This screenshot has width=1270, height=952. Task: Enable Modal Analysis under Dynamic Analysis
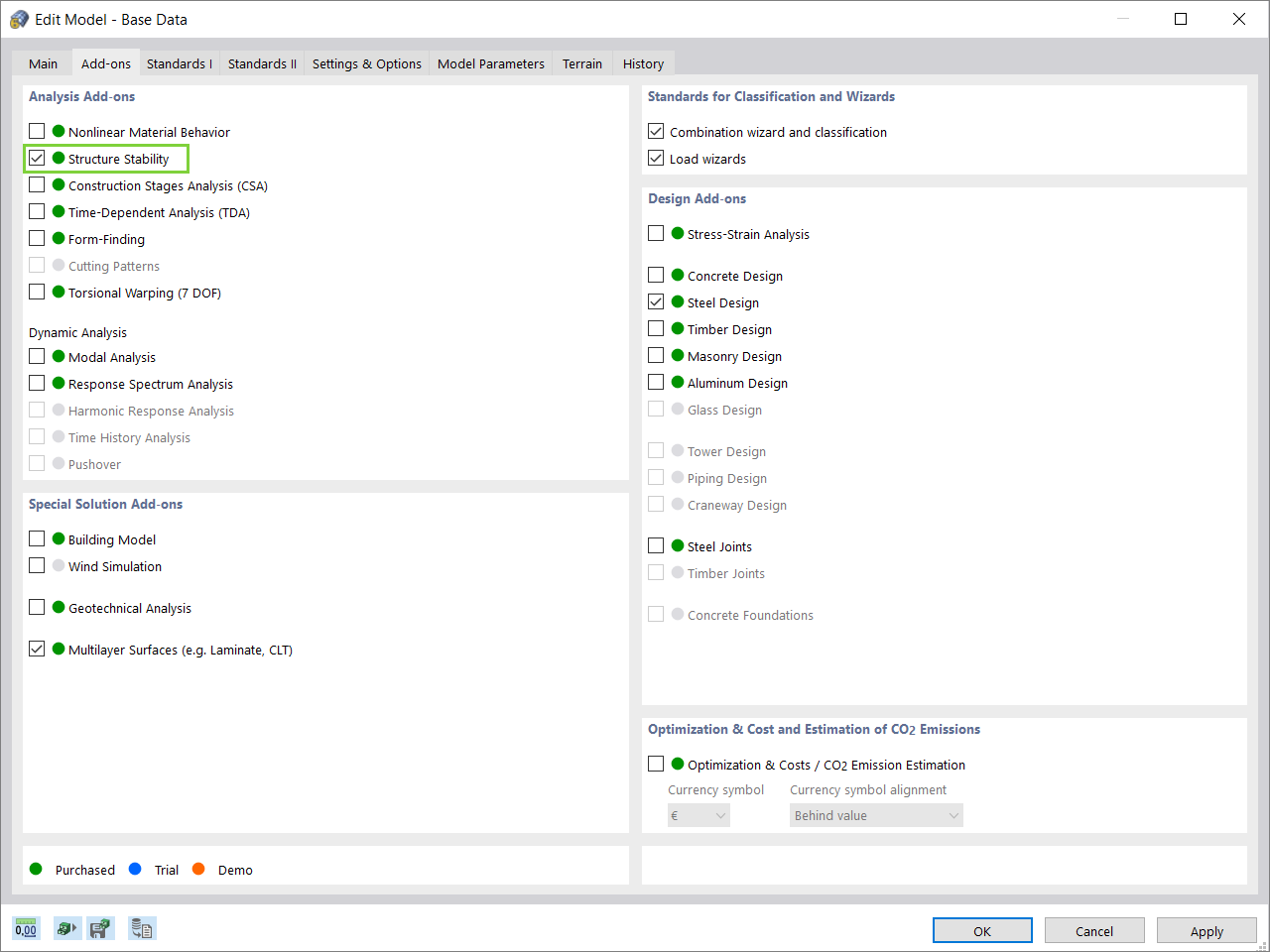37,356
